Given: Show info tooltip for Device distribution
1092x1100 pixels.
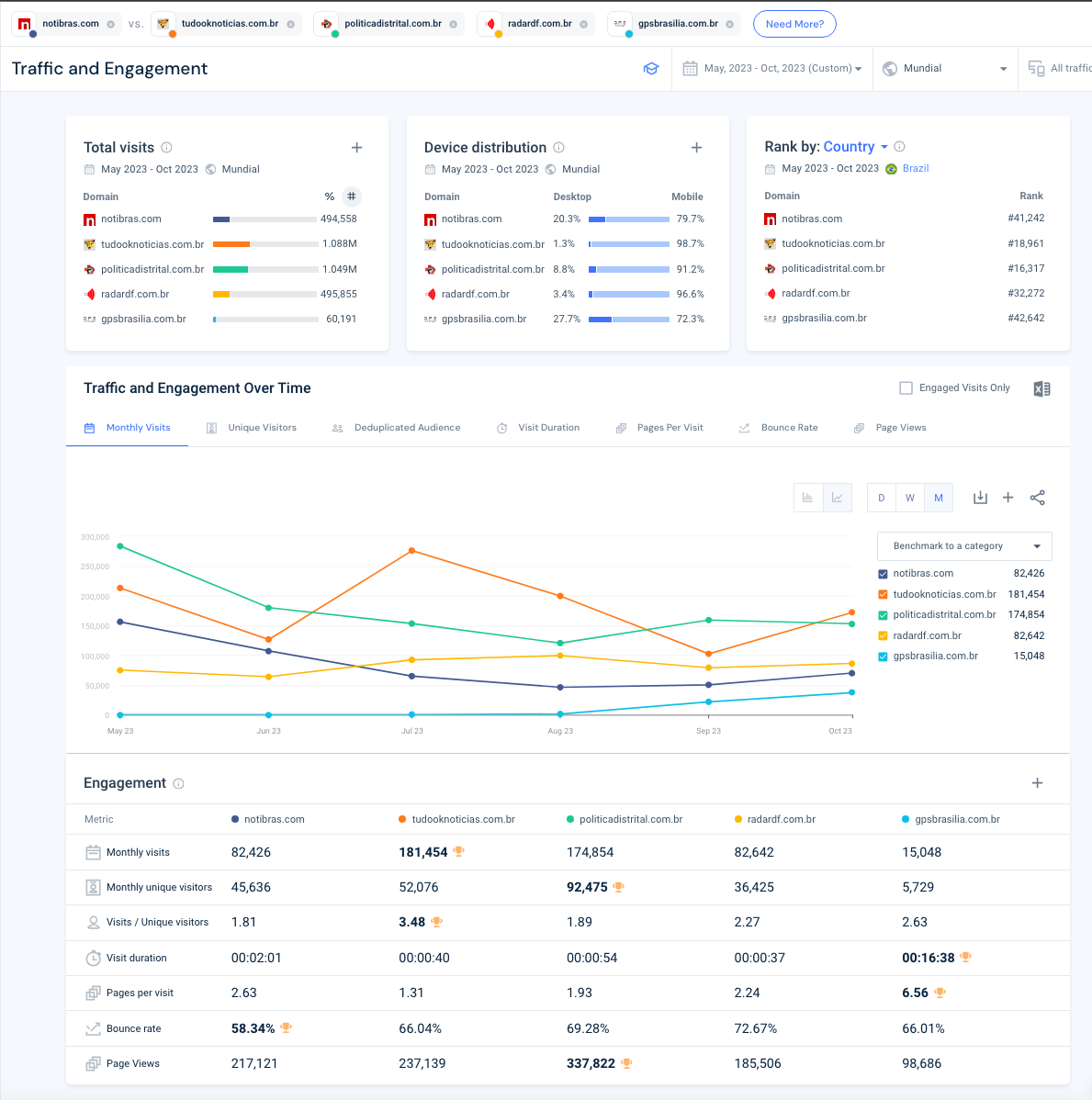Looking at the screenshot, I should tap(558, 148).
